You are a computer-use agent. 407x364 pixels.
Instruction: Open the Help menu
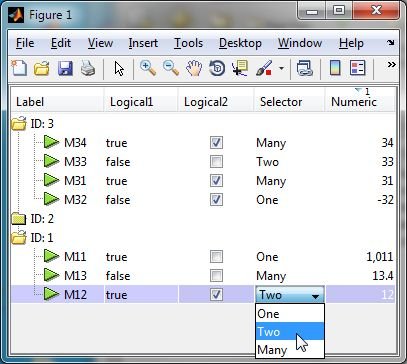click(x=351, y=43)
